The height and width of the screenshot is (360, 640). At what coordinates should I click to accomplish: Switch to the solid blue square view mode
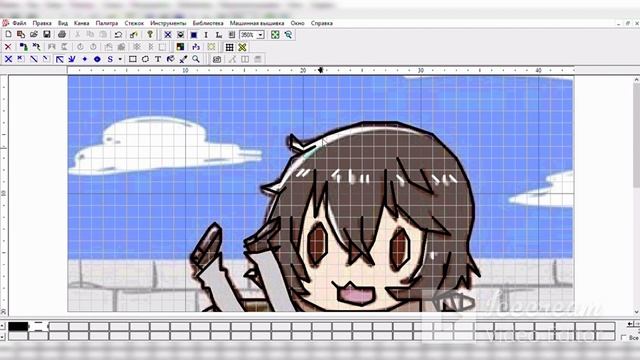pos(194,35)
